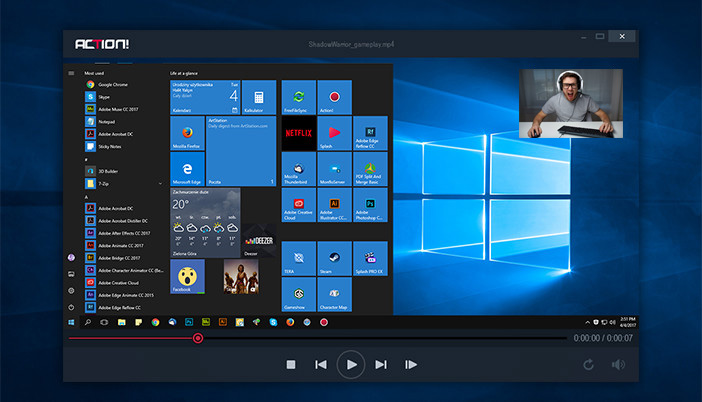Viewport: 702px width, 402px height.
Task: Open the Splash PRO EX tile
Action: [x=370, y=258]
